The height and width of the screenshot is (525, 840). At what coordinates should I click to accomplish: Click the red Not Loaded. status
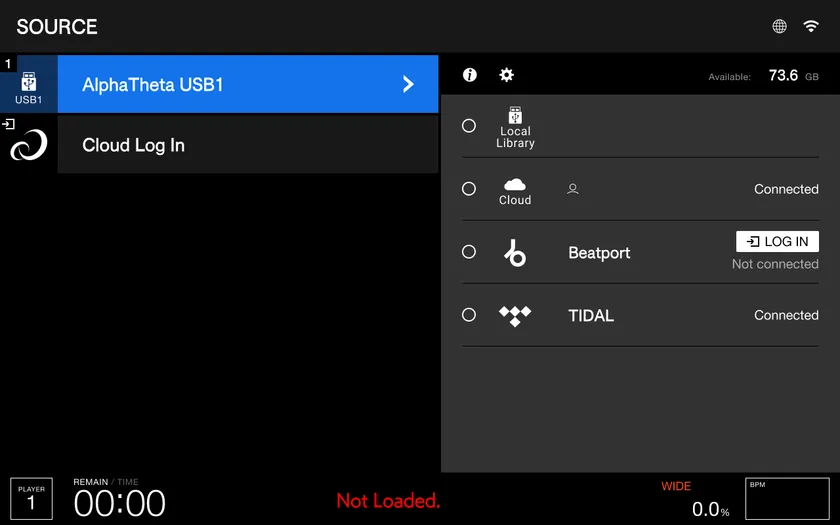(388, 501)
